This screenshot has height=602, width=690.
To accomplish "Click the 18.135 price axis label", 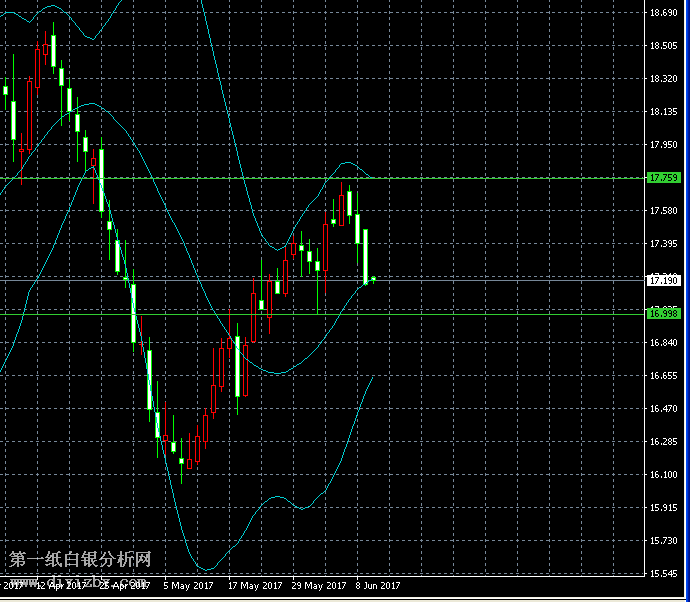I will pyautogui.click(x=664, y=112).
